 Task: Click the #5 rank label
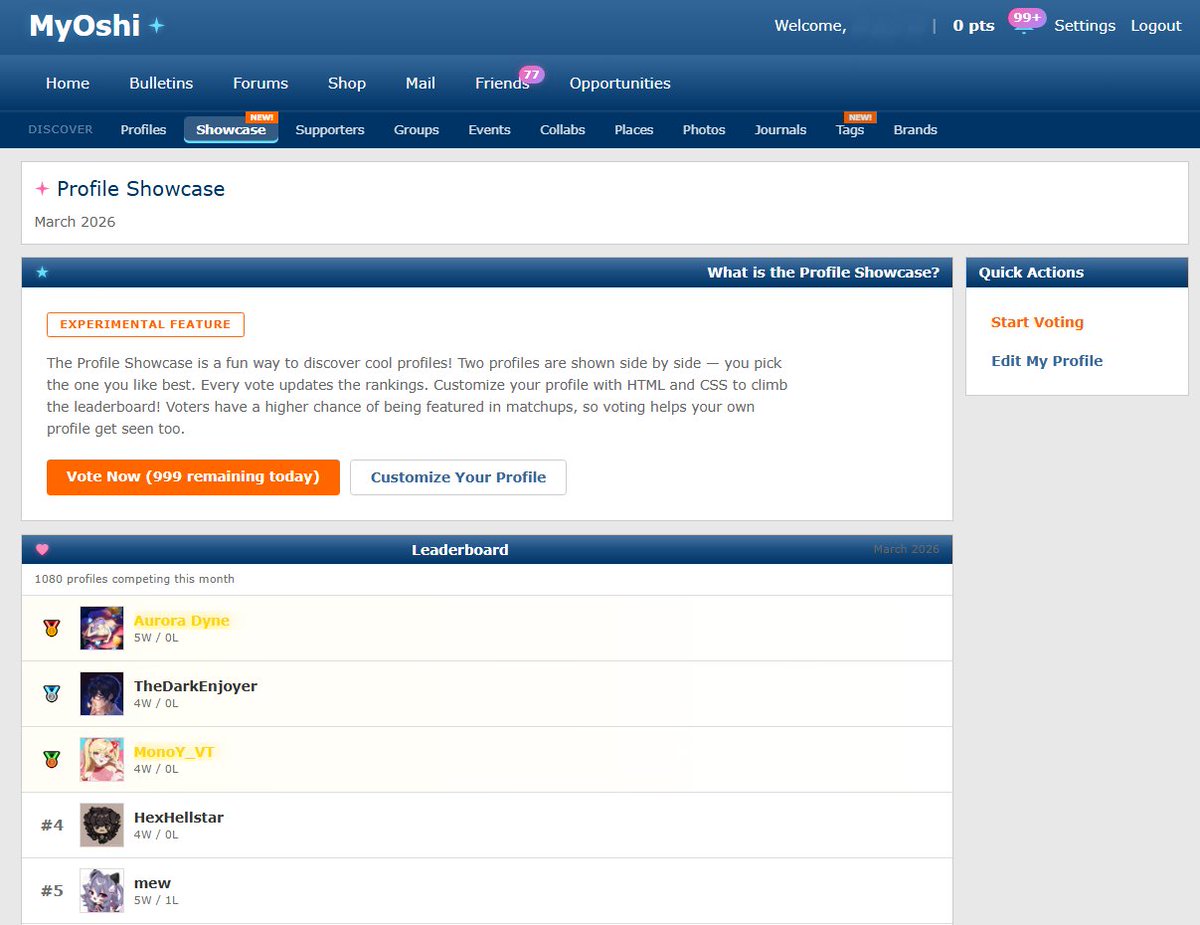point(52,890)
